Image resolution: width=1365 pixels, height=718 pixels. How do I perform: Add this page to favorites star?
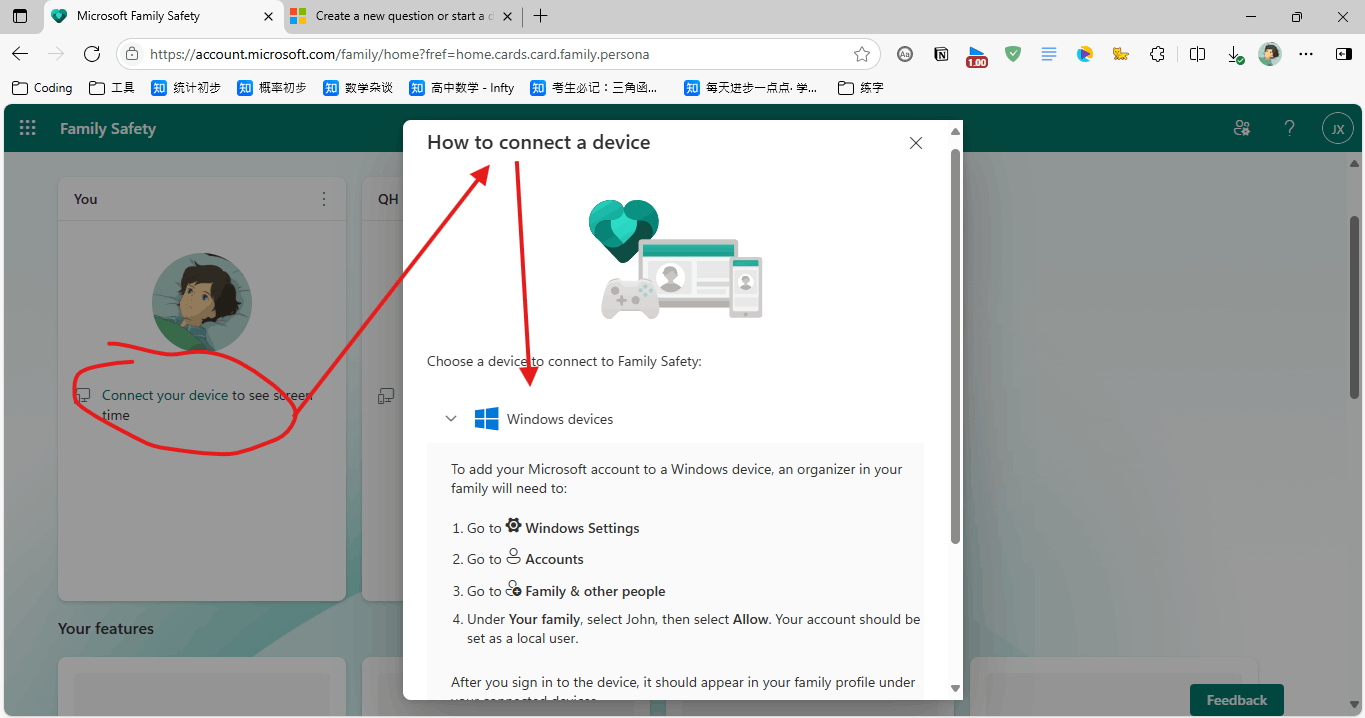click(862, 54)
